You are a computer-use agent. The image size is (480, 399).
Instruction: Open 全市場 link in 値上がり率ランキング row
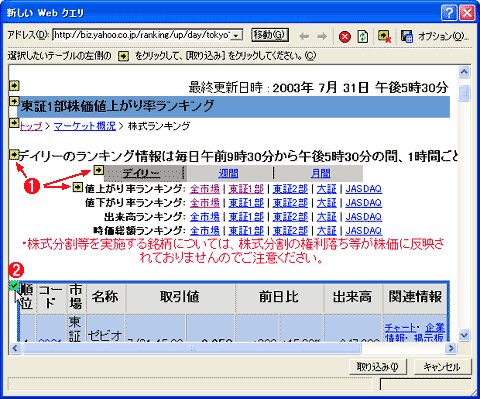[205, 189]
